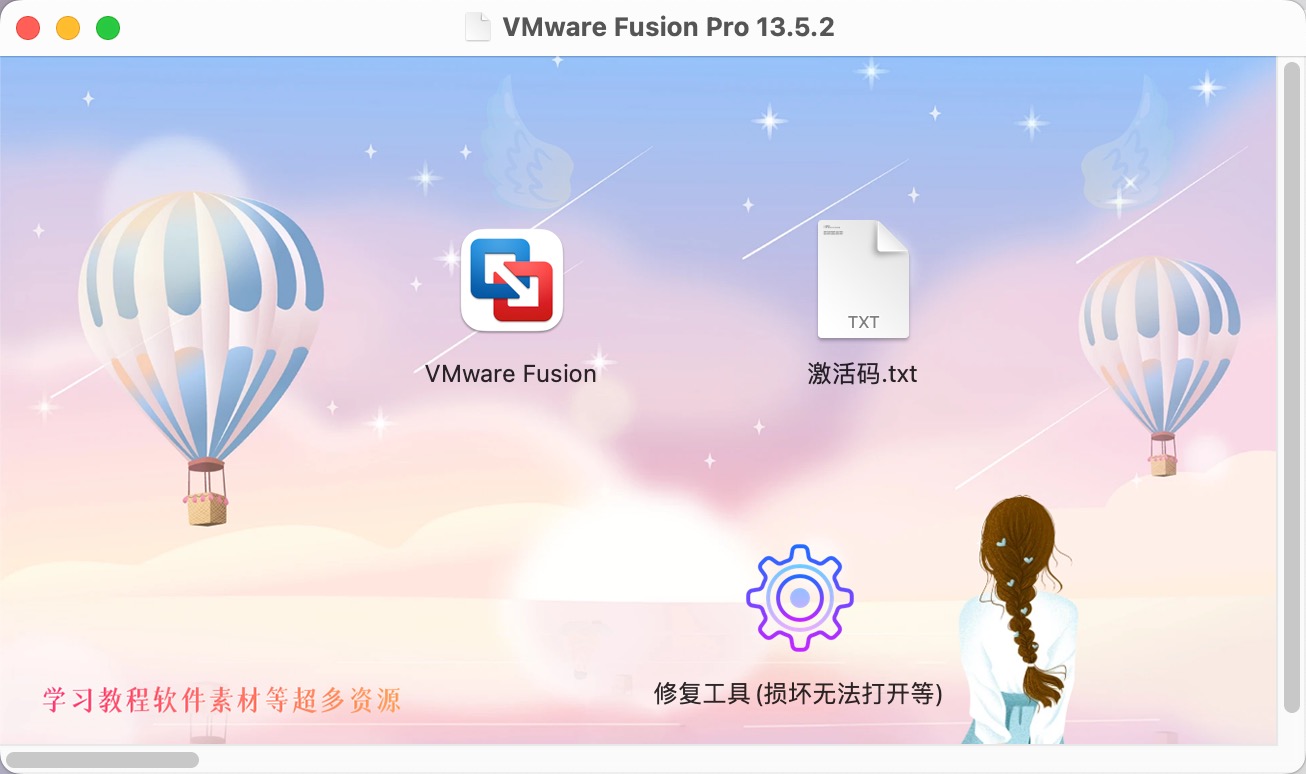This screenshot has height=774, width=1306.
Task: Select the 激活码.txt text file icon
Action: click(x=863, y=279)
